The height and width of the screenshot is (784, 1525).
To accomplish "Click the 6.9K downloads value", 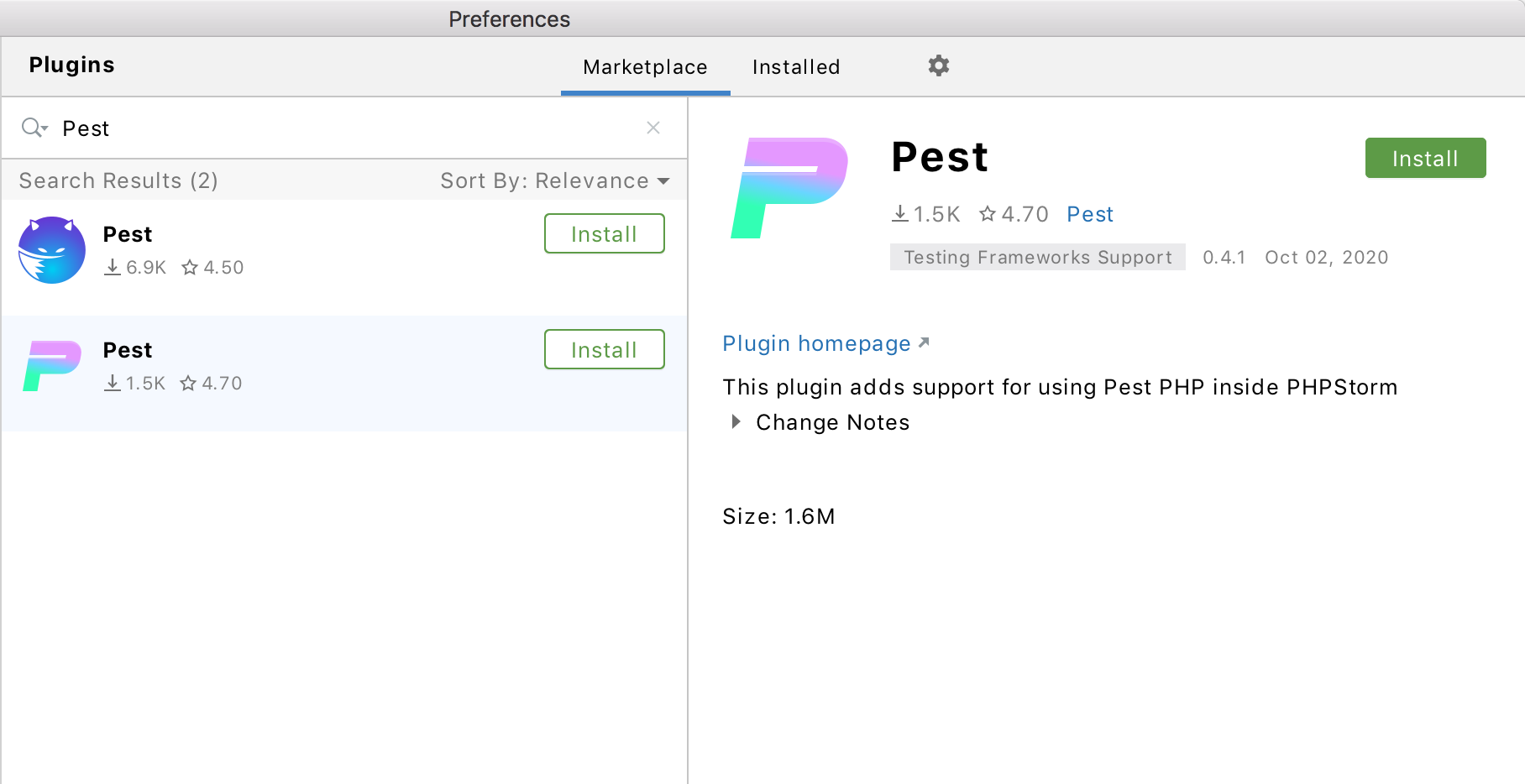I will (146, 267).
